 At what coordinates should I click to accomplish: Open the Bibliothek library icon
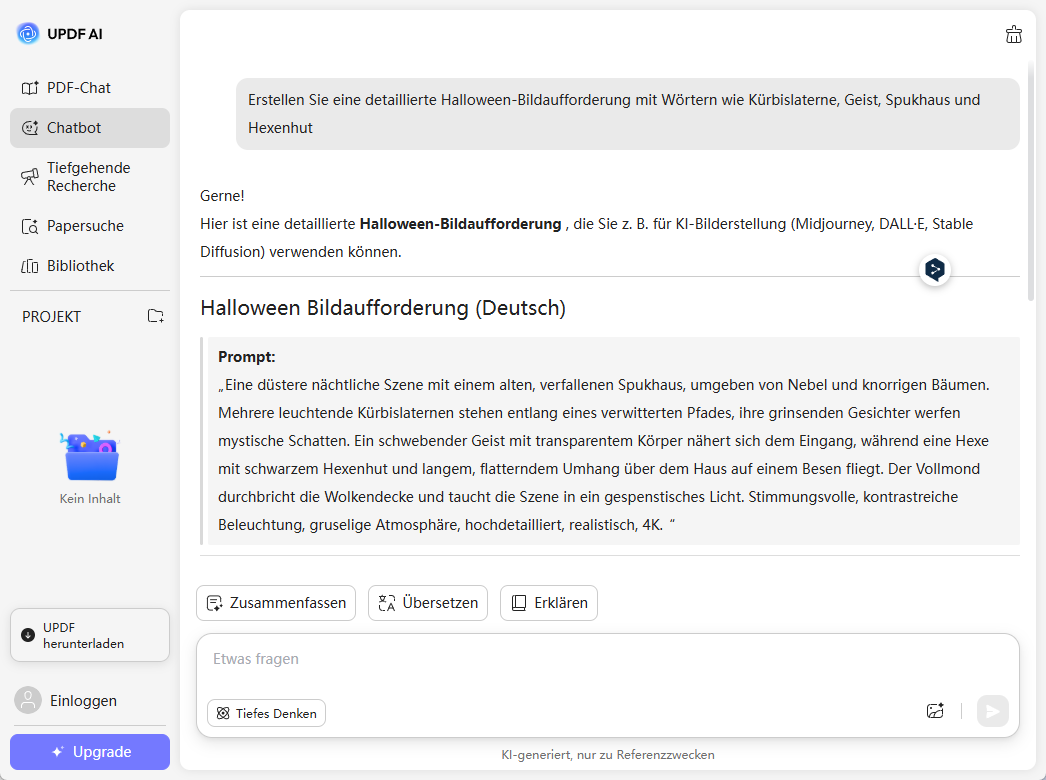pyautogui.click(x=28, y=265)
